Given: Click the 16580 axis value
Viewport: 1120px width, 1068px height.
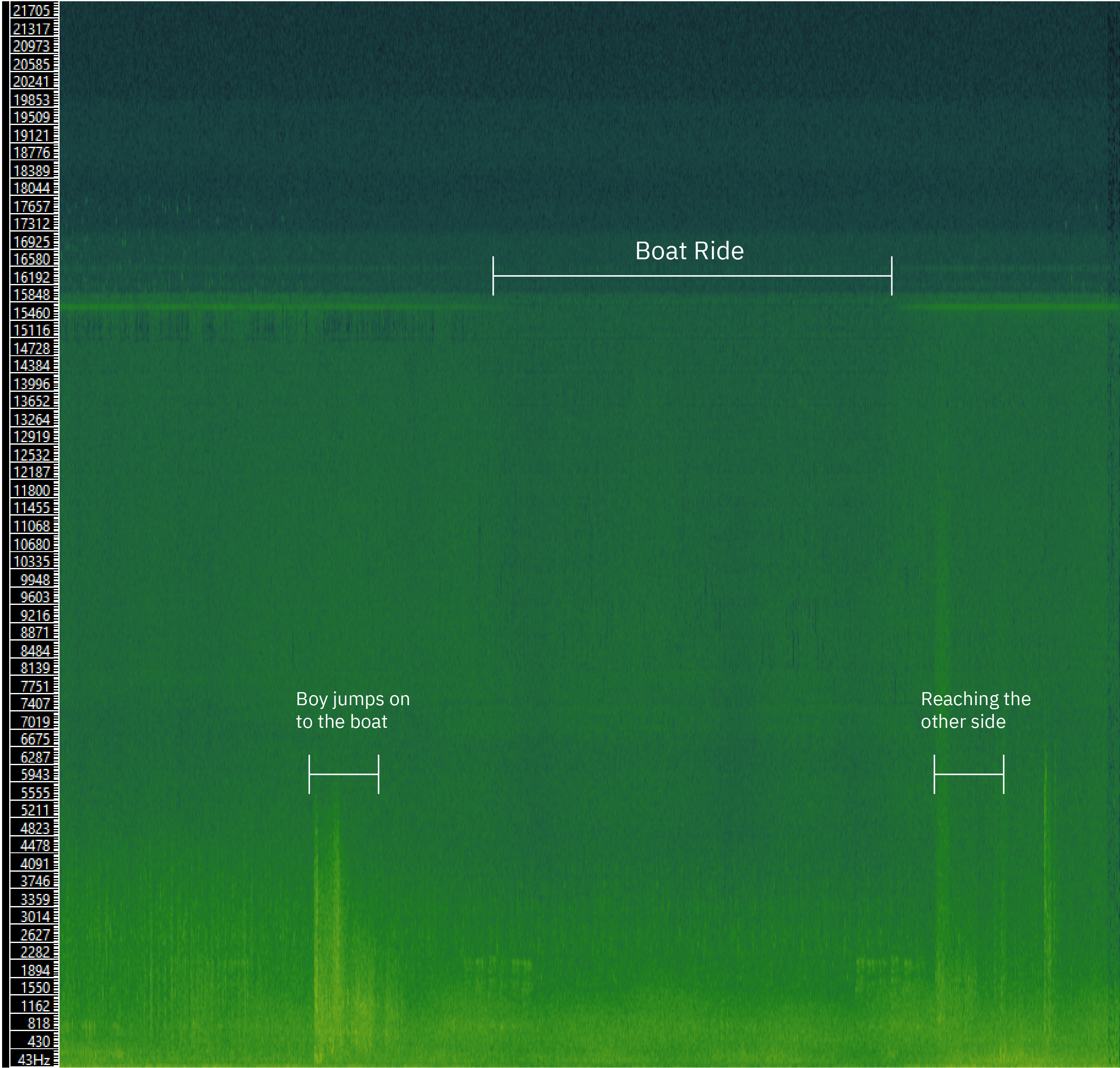Looking at the screenshot, I should pos(32,259).
